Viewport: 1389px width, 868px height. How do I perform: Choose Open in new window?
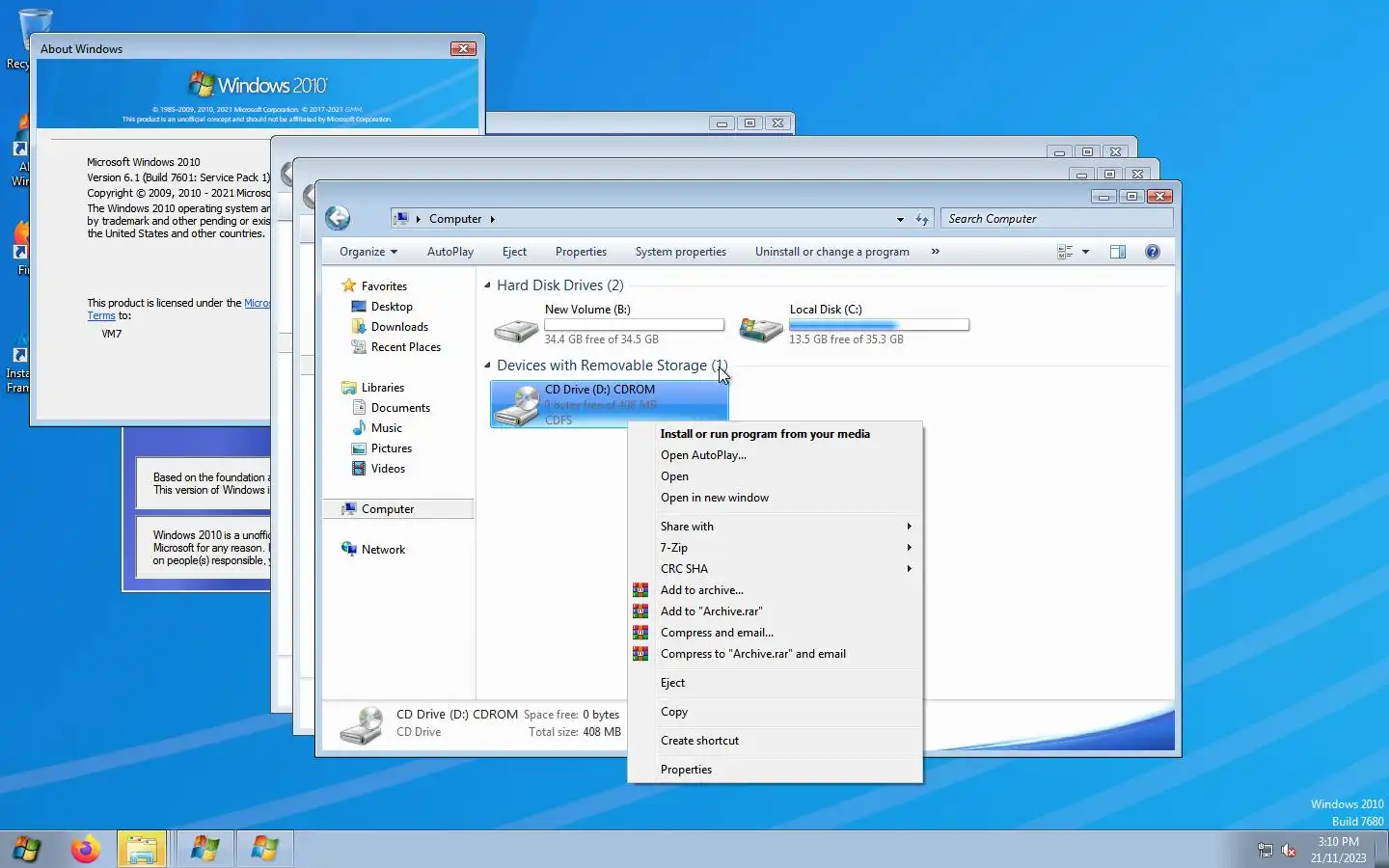[776, 498]
